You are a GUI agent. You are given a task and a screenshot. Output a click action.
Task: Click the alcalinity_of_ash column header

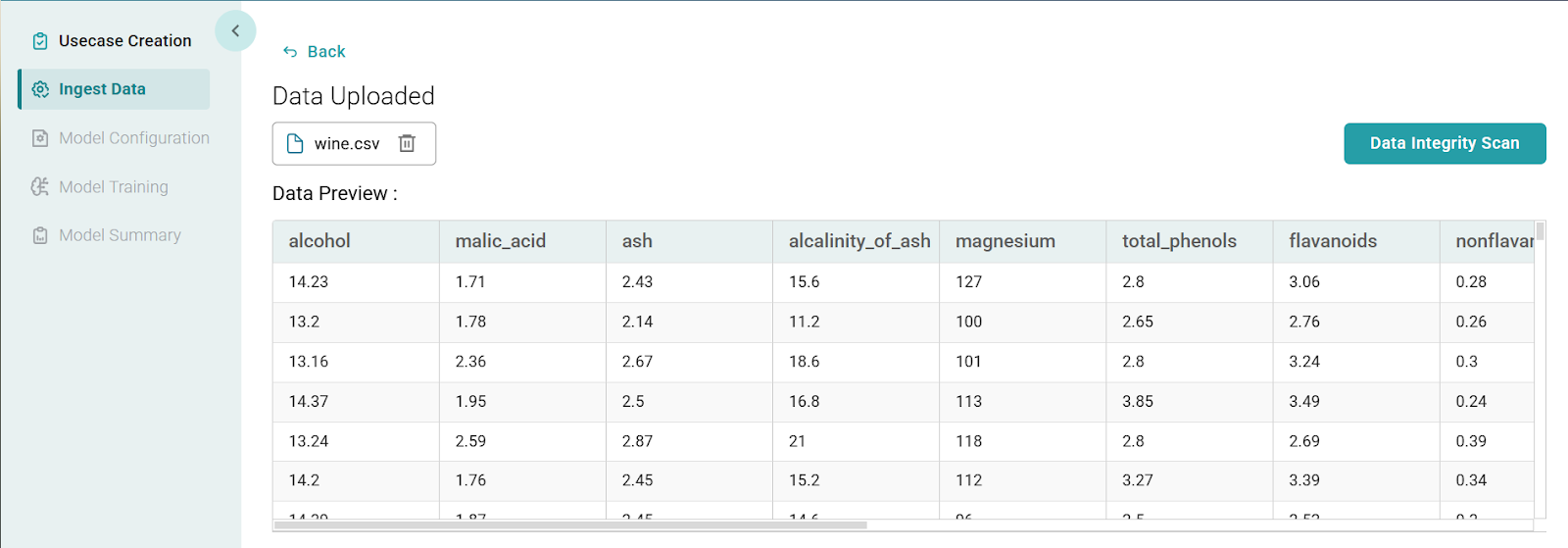tap(856, 241)
